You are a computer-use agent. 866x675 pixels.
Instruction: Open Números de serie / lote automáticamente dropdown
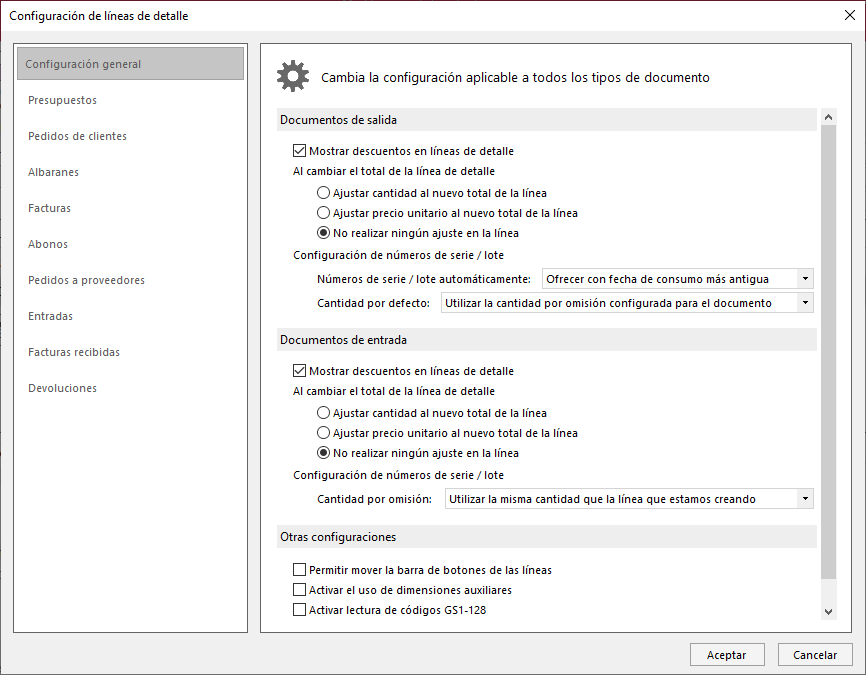click(678, 279)
